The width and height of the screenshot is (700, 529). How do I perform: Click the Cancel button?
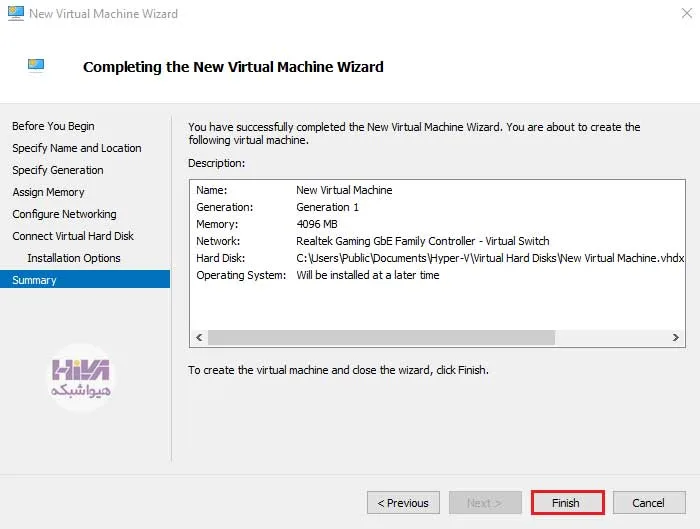(x=649, y=503)
